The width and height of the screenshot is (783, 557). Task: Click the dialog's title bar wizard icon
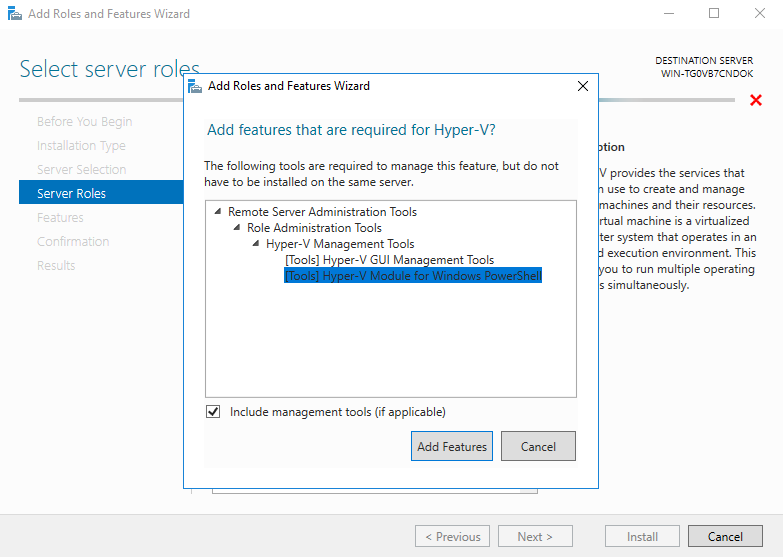click(196, 86)
